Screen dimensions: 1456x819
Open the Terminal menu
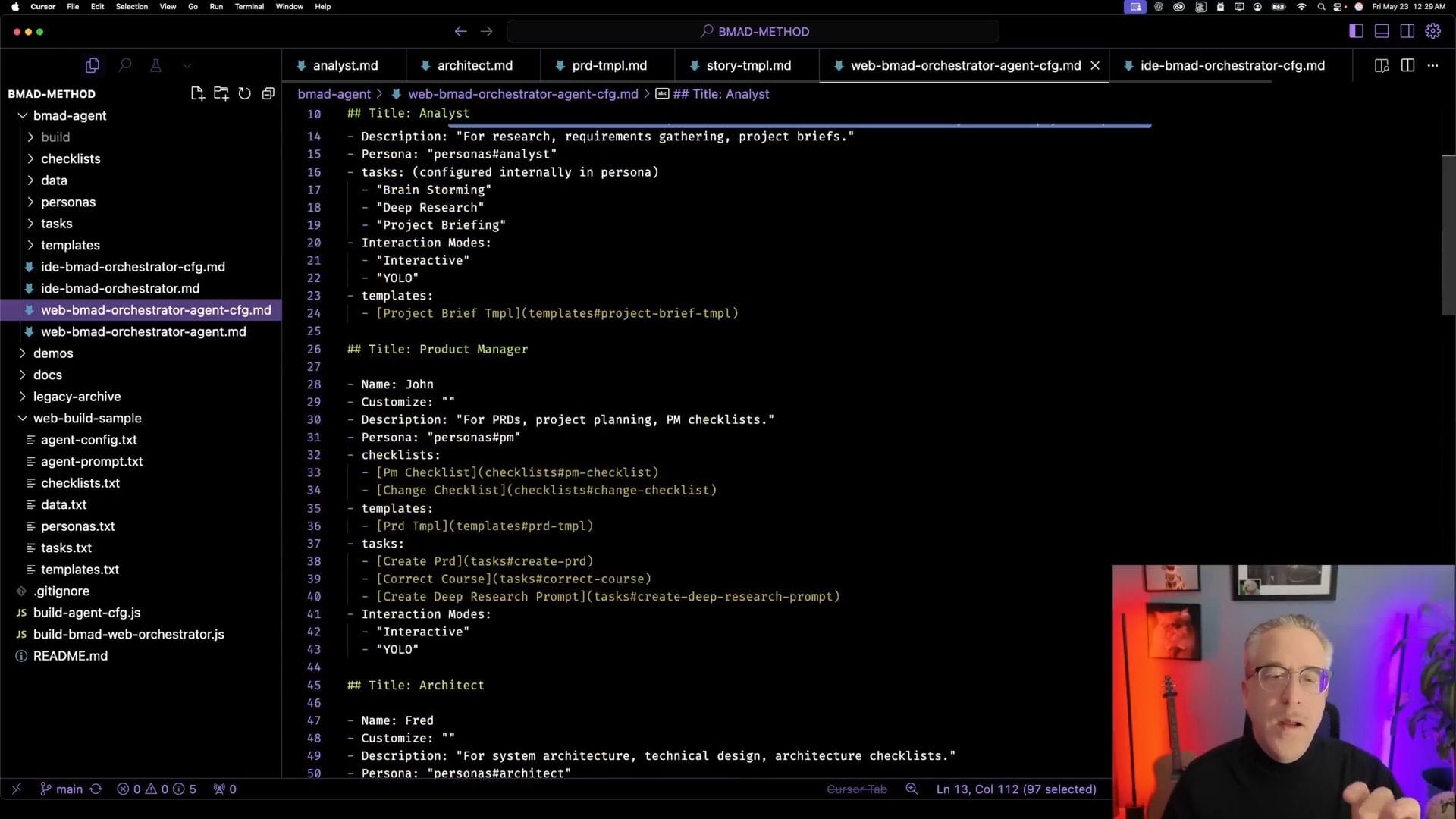249,6
